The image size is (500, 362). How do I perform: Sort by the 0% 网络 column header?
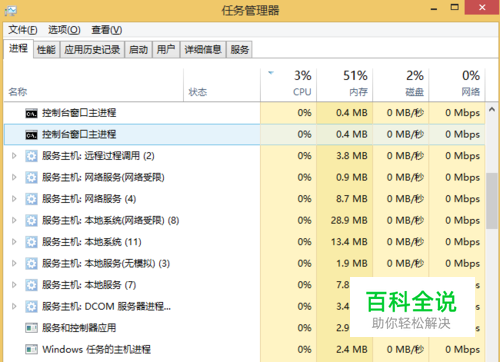point(457,85)
